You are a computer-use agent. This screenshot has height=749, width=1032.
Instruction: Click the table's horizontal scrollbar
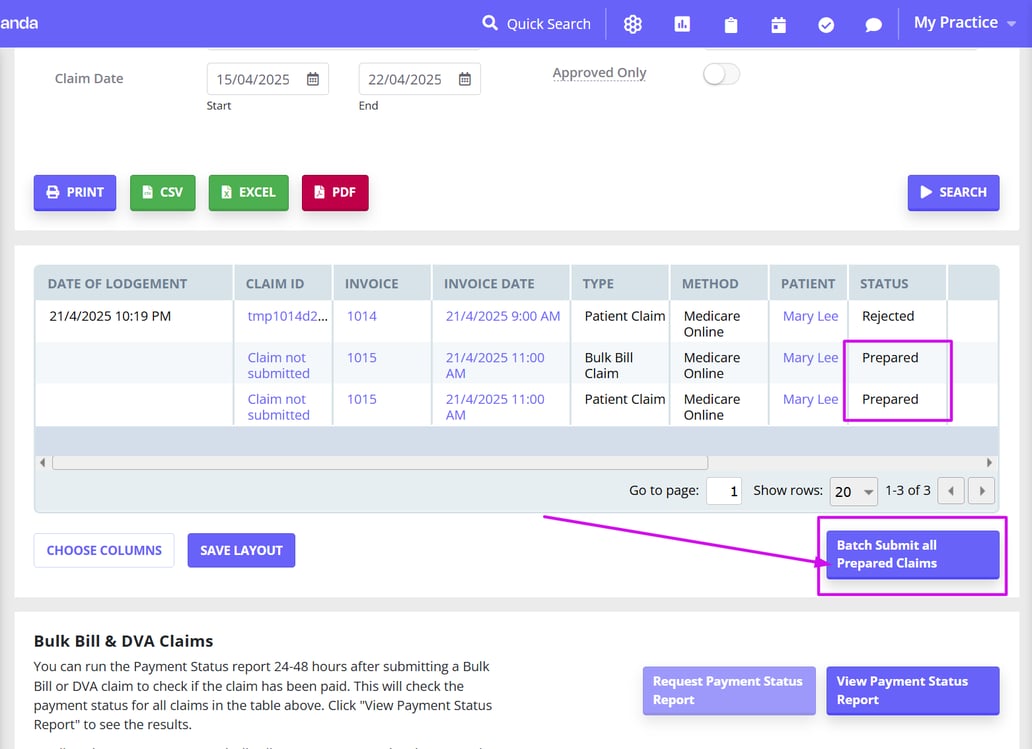click(380, 463)
